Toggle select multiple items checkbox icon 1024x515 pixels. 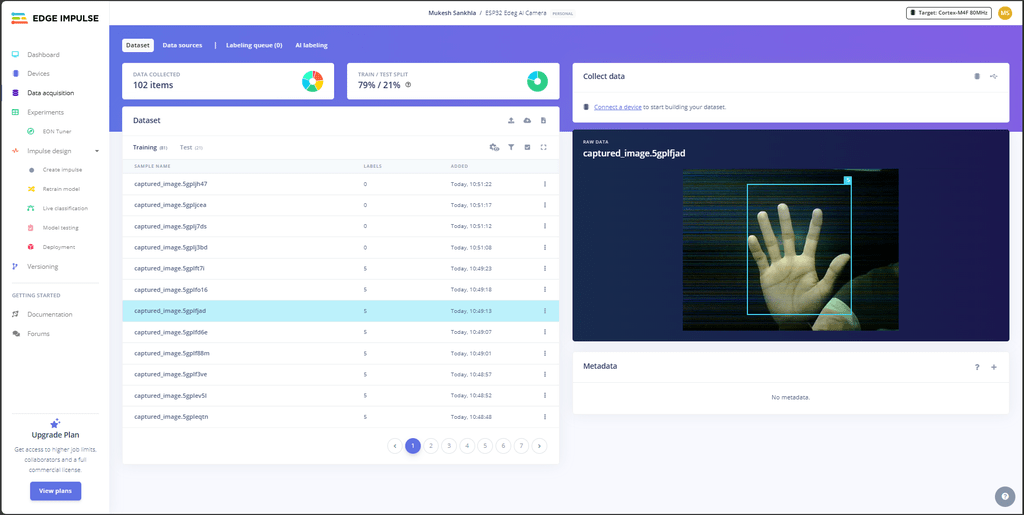coord(527,148)
